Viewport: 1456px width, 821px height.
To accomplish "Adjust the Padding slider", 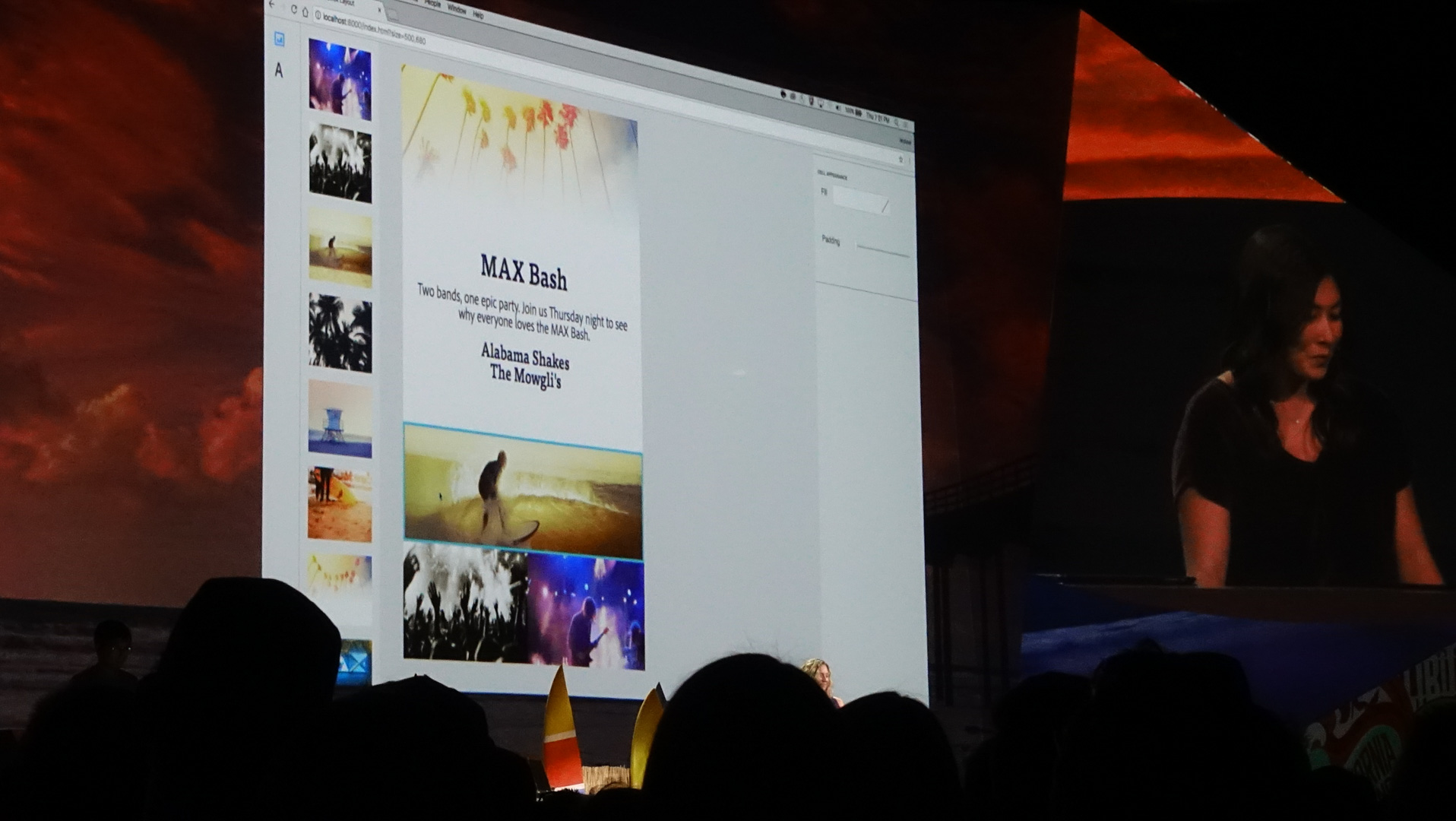I will pos(882,249).
